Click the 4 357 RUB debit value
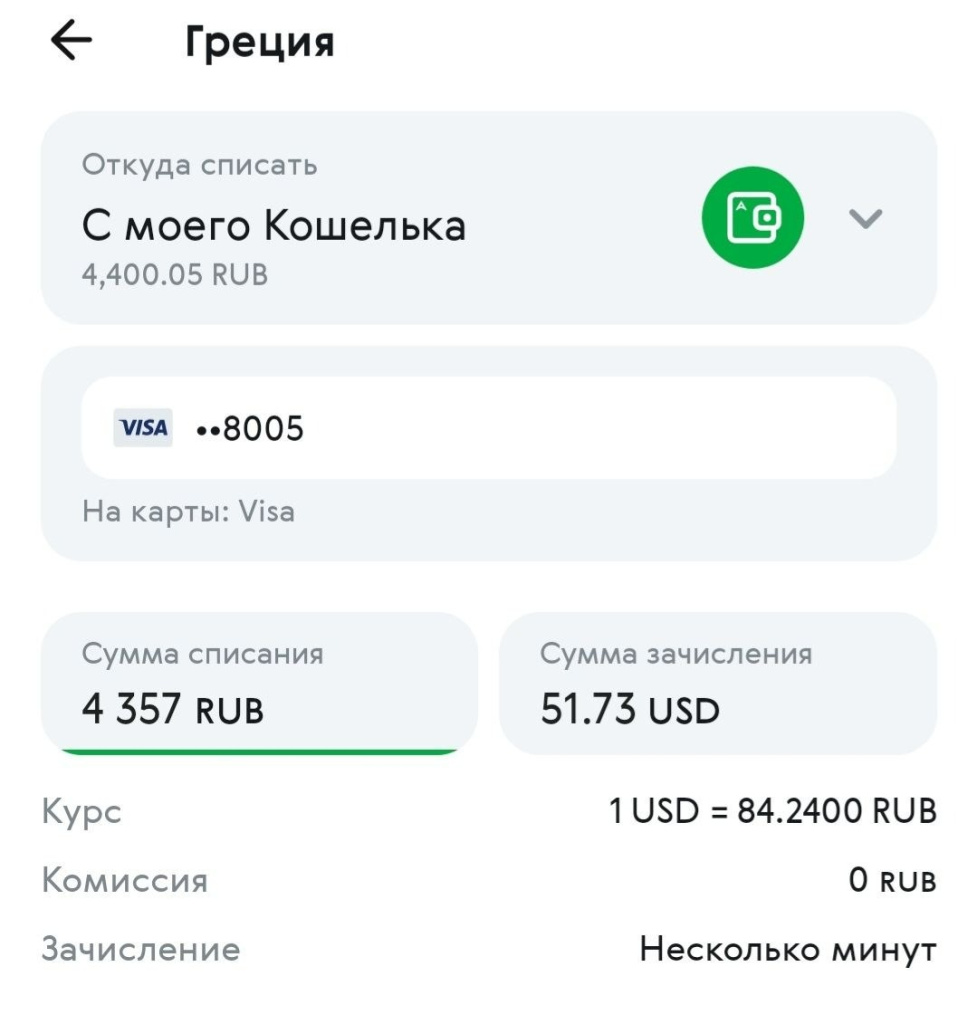Image resolution: width=977 pixels, height=1024 pixels. [x=173, y=709]
